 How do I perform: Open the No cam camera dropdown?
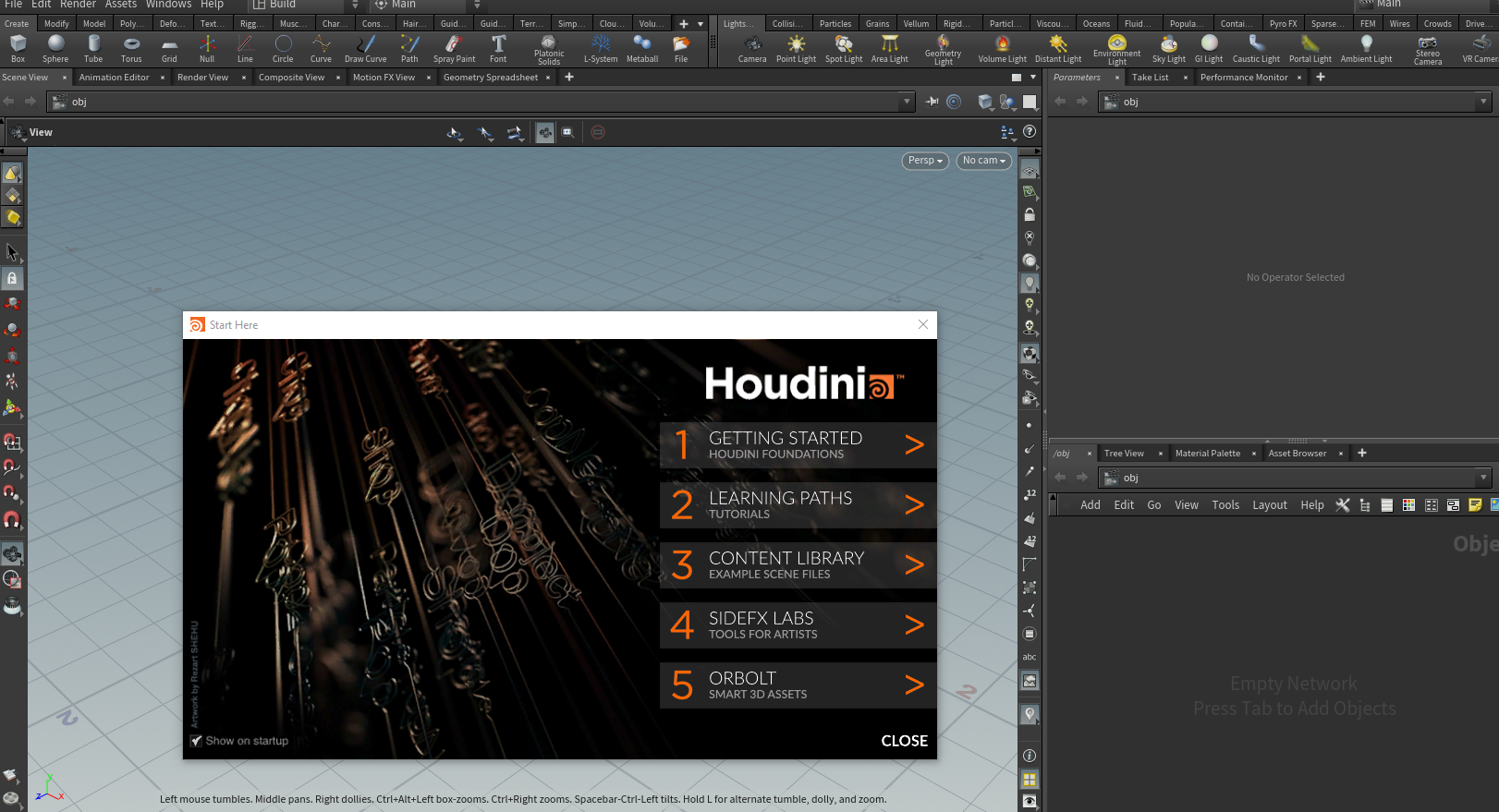tap(983, 161)
